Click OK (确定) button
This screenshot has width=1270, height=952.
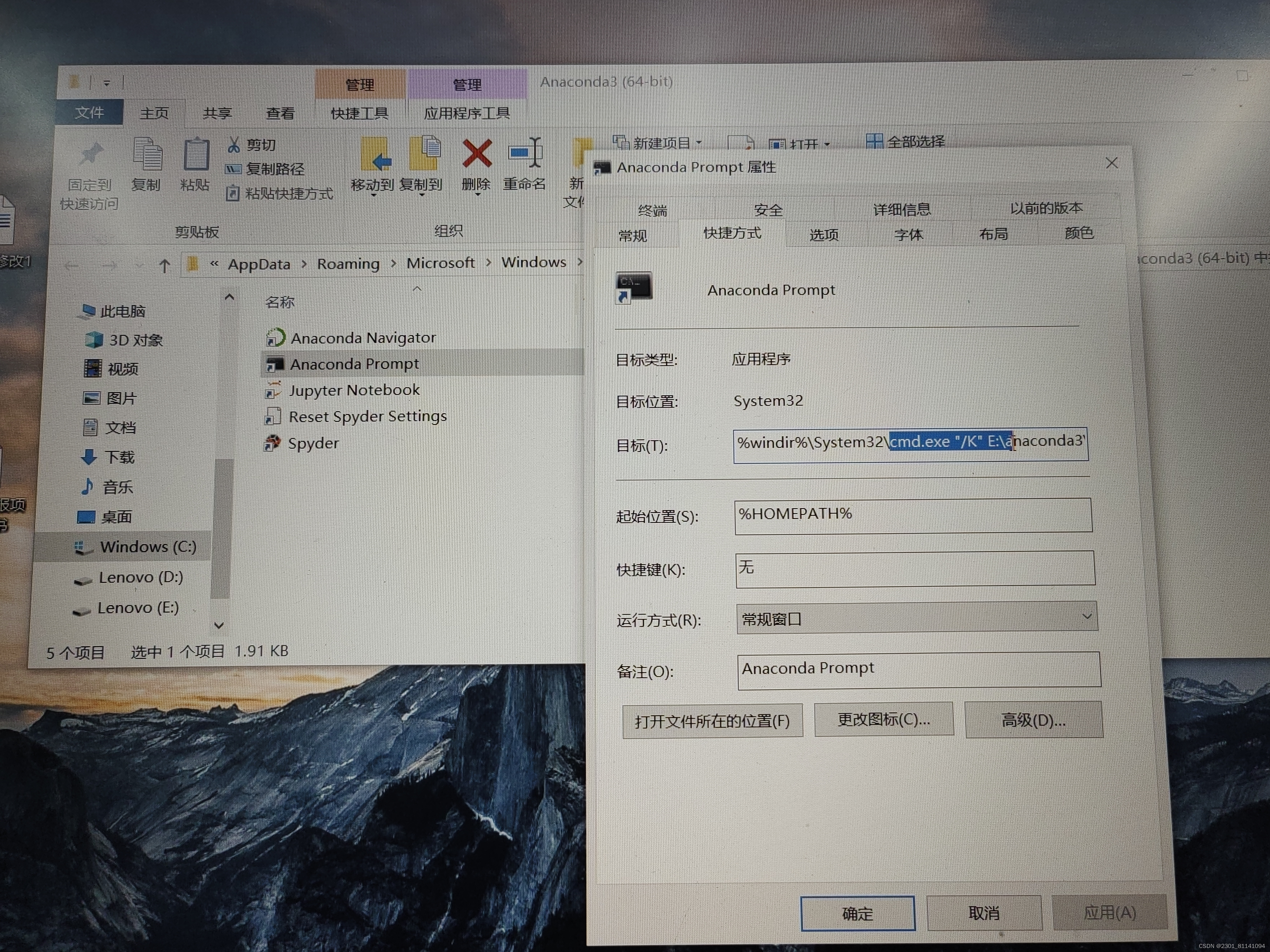click(857, 913)
